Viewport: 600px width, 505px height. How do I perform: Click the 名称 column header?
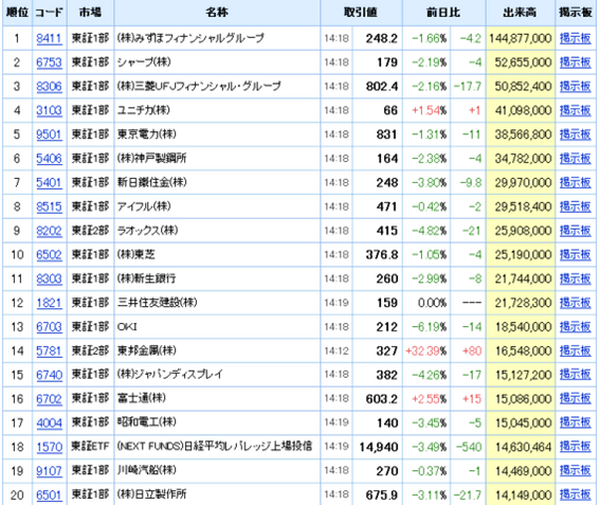coord(217,13)
